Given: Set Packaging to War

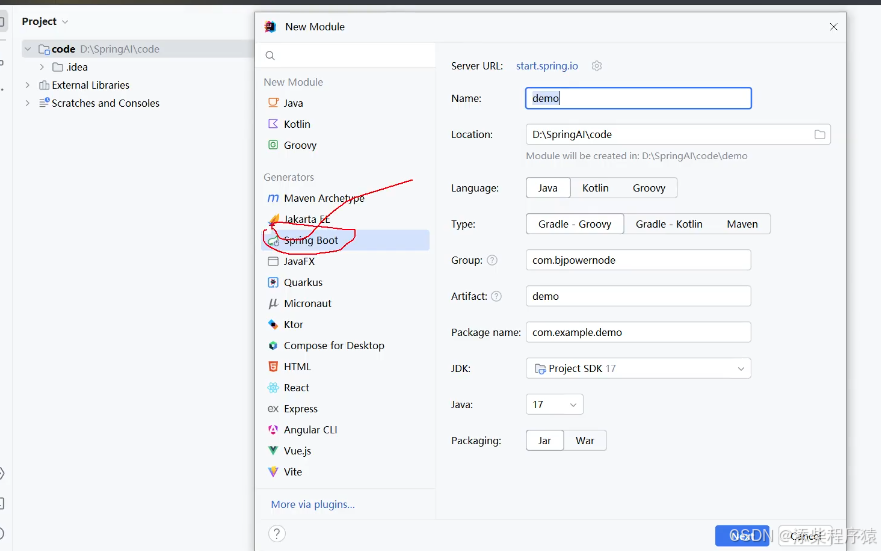Looking at the screenshot, I should click(585, 440).
